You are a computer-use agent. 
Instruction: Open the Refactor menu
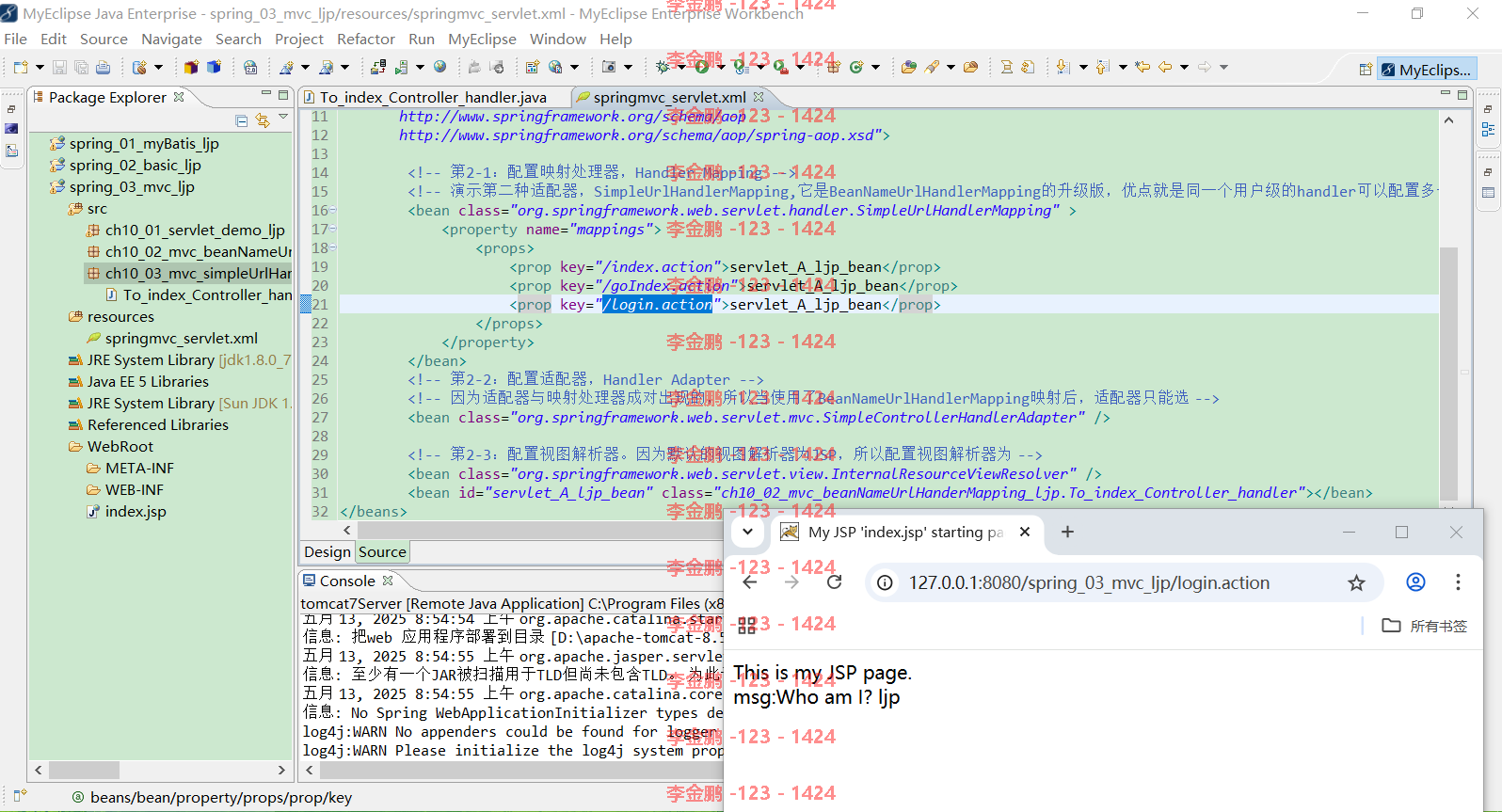pos(366,39)
